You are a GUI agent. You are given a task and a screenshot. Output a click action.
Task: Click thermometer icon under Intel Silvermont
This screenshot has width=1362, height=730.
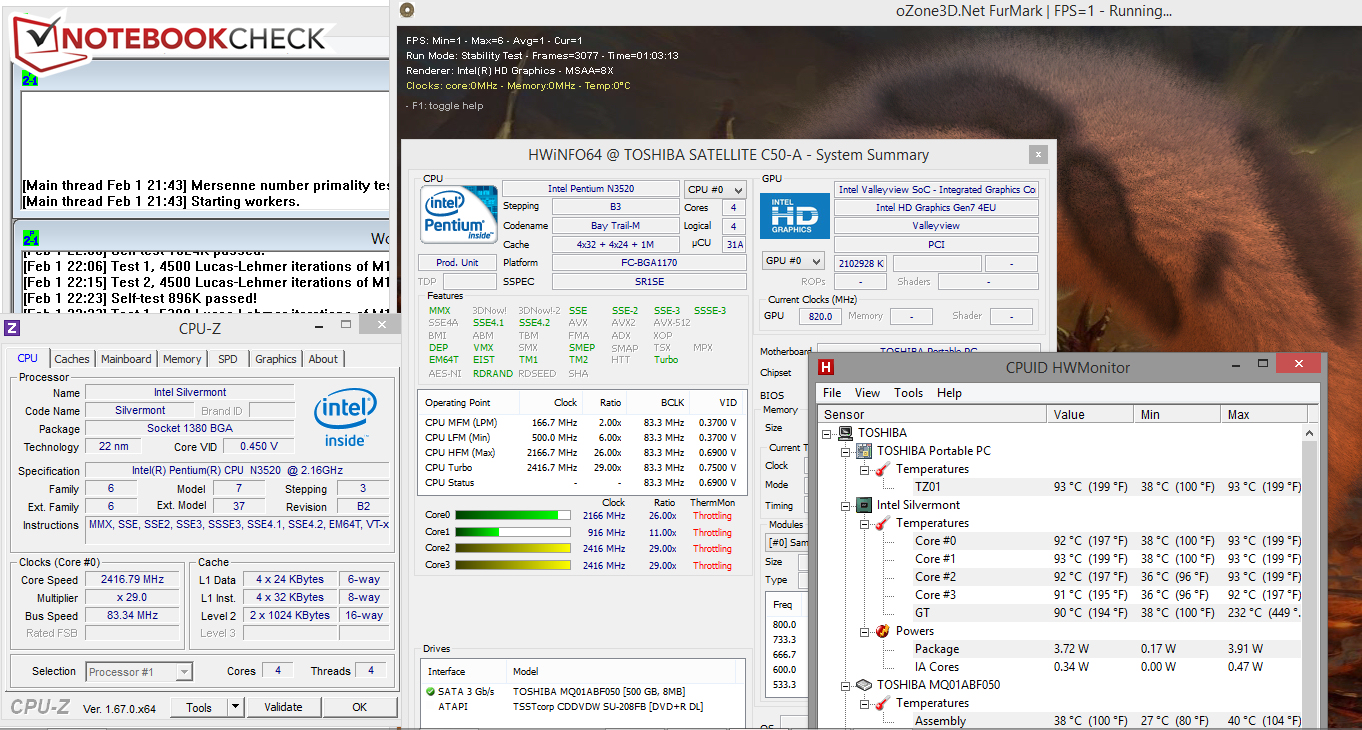883,523
